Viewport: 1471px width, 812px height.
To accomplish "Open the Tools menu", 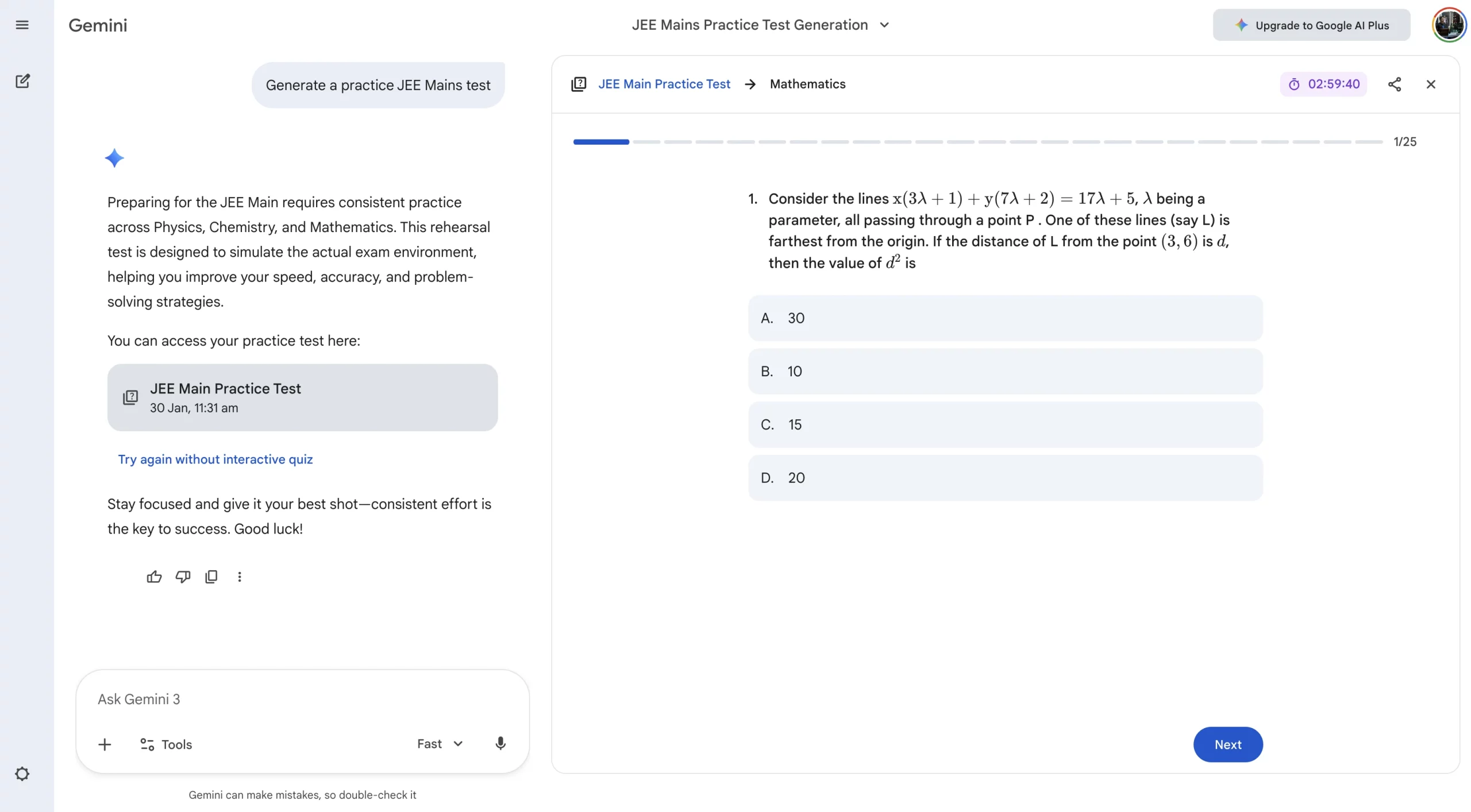I will [166, 744].
